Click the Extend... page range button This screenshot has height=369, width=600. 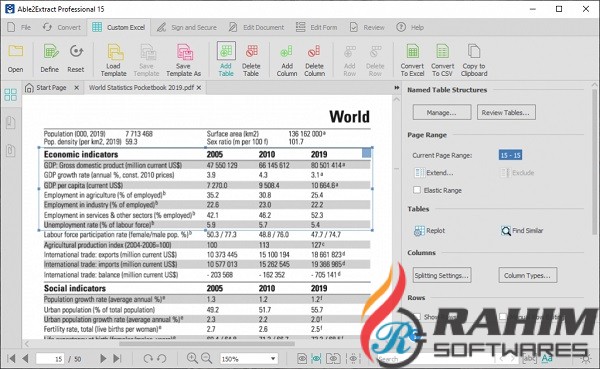[x=434, y=173]
